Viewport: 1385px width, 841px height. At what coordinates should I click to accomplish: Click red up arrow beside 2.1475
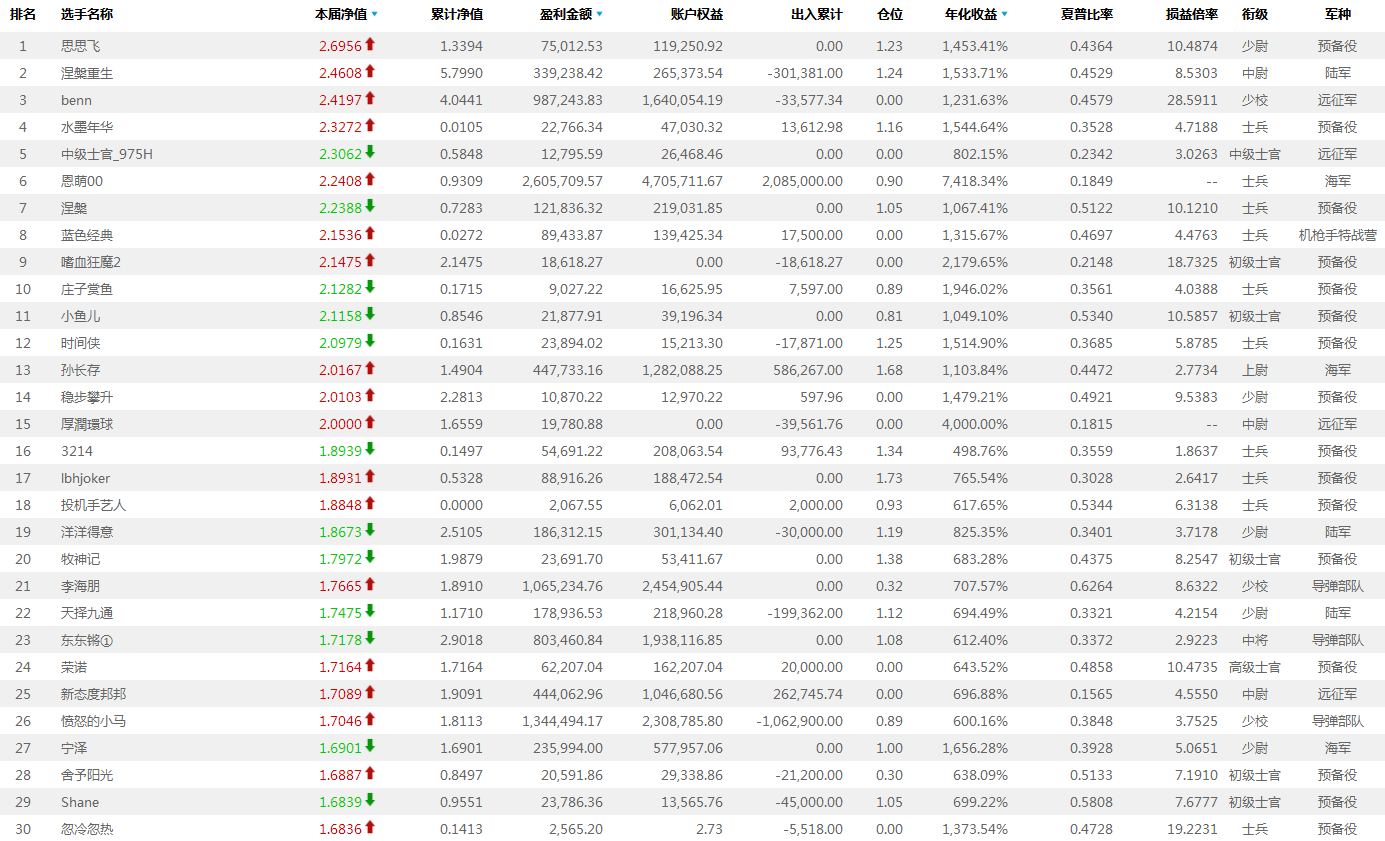[x=370, y=260]
